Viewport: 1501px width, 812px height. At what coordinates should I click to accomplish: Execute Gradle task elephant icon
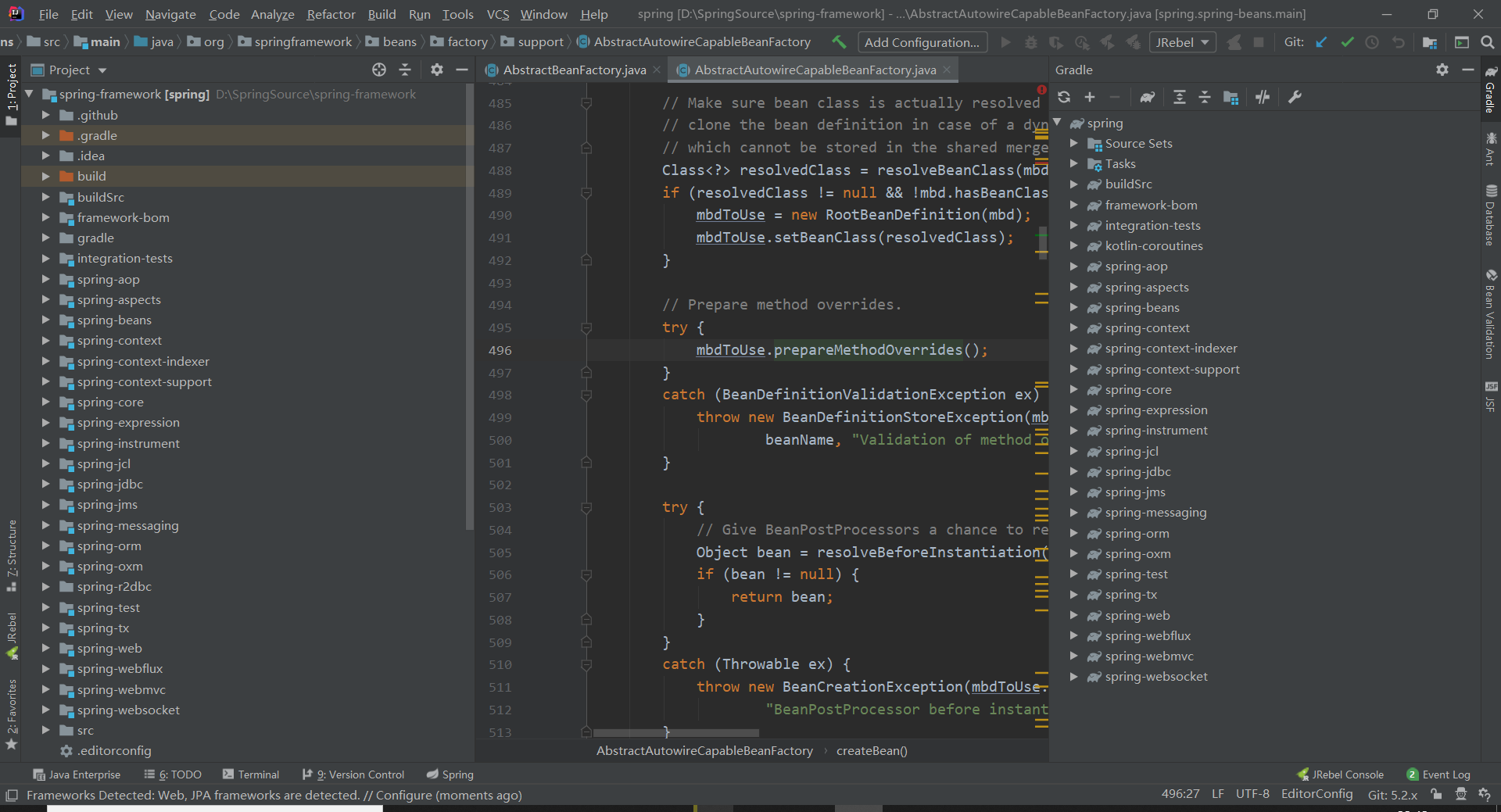(x=1147, y=97)
